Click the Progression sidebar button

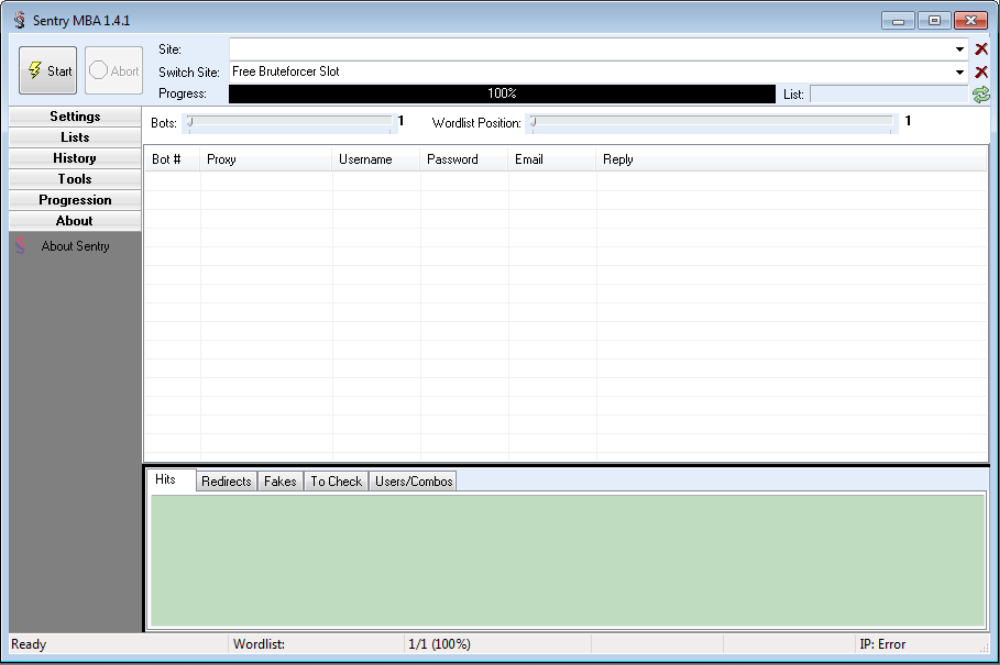[x=75, y=200]
